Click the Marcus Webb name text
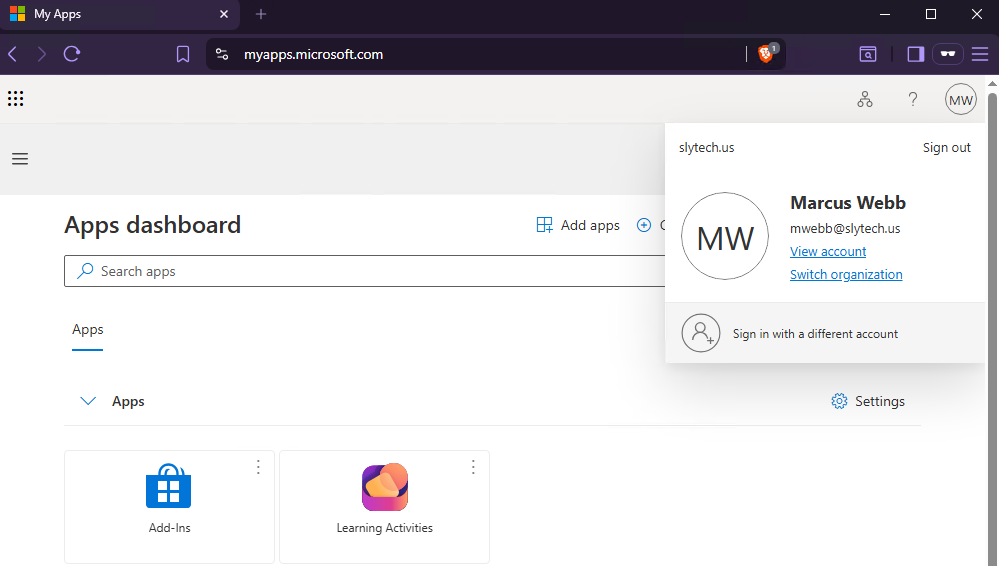Viewport: 999px width, 566px height. point(848,203)
